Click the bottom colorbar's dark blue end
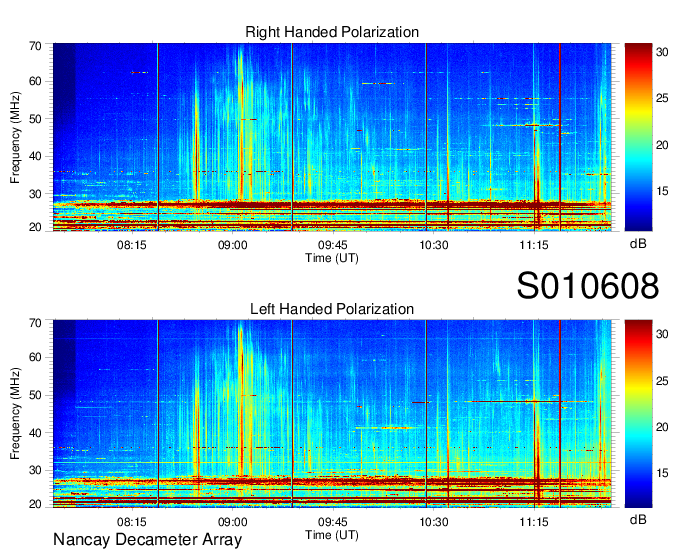This screenshot has width=680, height=552. 638,501
